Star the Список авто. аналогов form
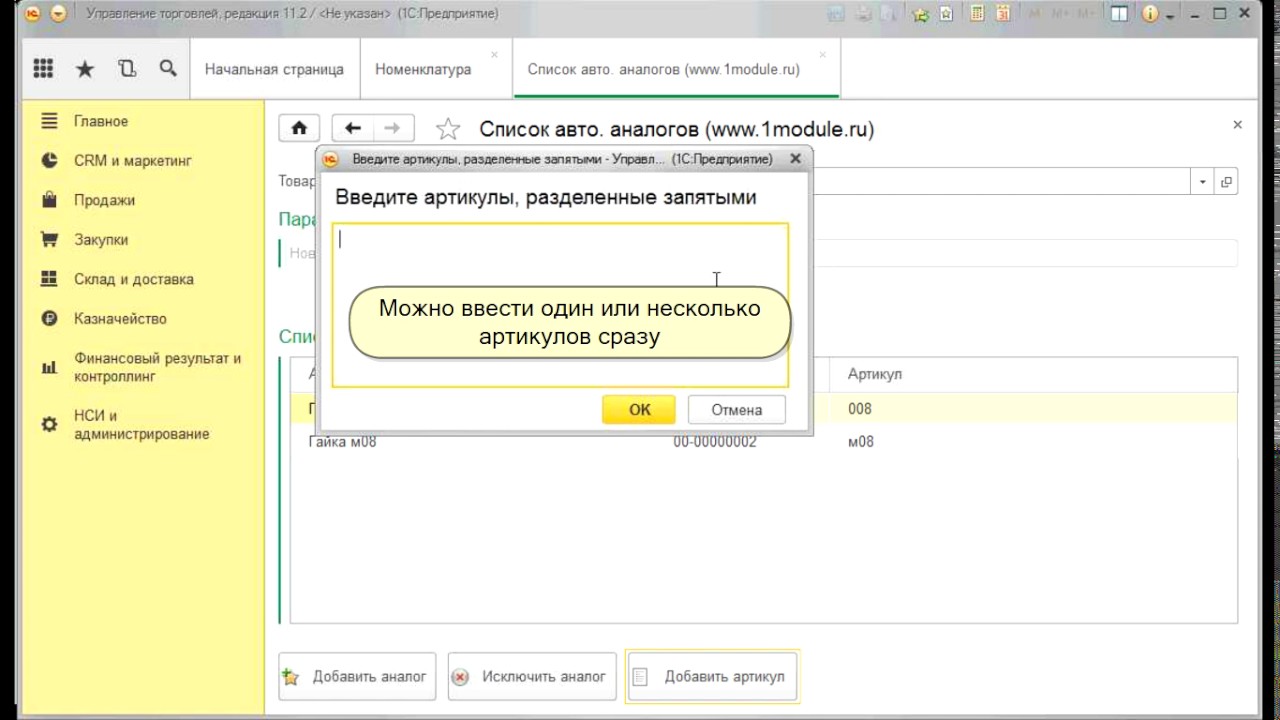Screen dimensions: 1280x720 point(448,129)
